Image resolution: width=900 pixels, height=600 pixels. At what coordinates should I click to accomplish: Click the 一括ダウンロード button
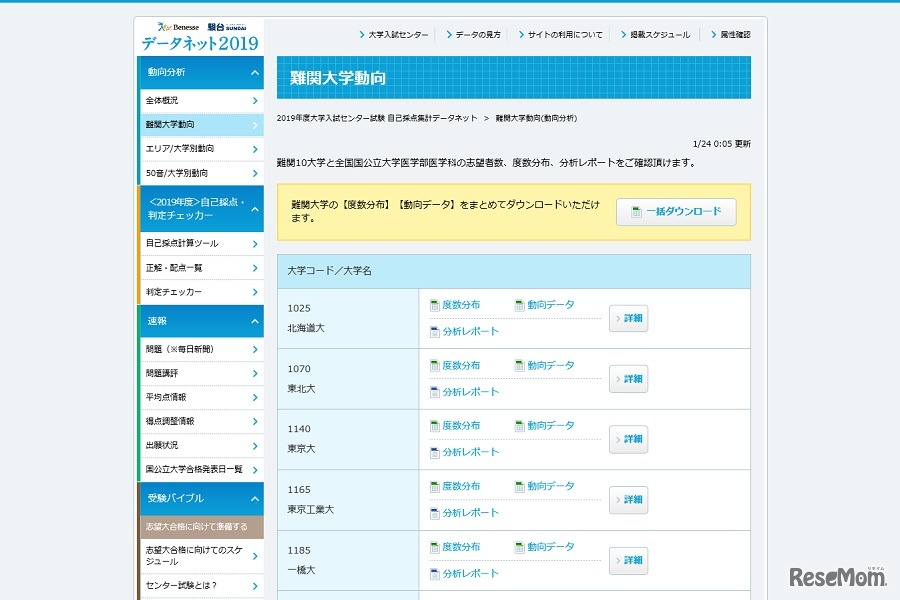676,211
